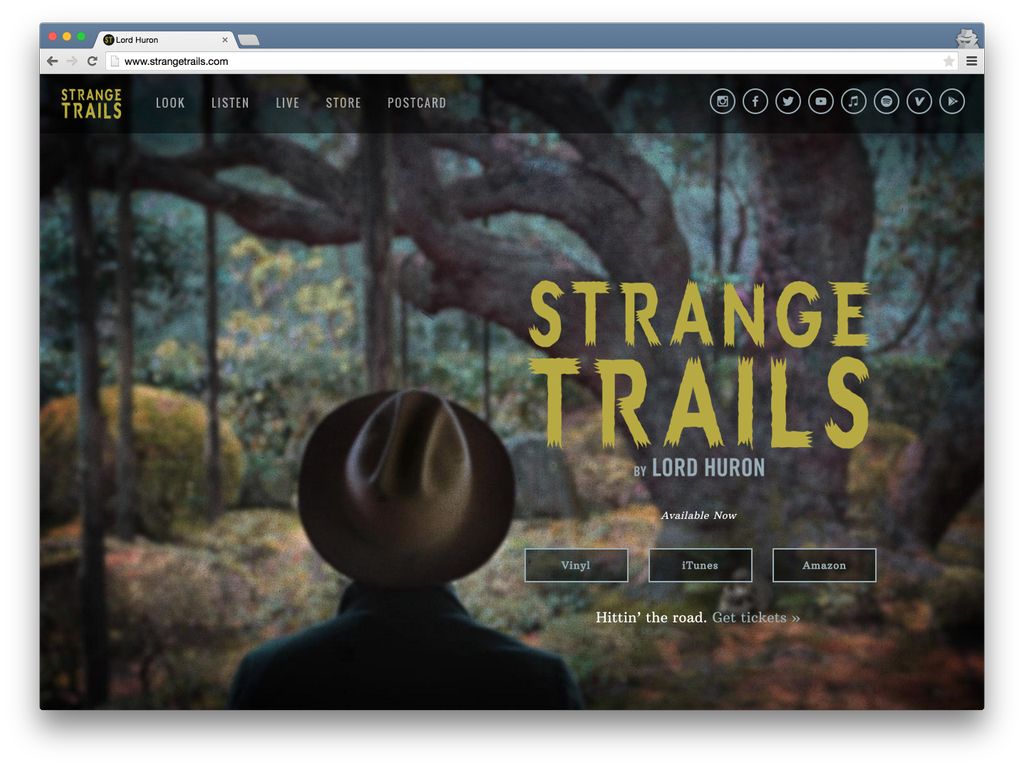This screenshot has height=767, width=1024.
Task: Bookmark page with the star icon
Action: pos(949,61)
